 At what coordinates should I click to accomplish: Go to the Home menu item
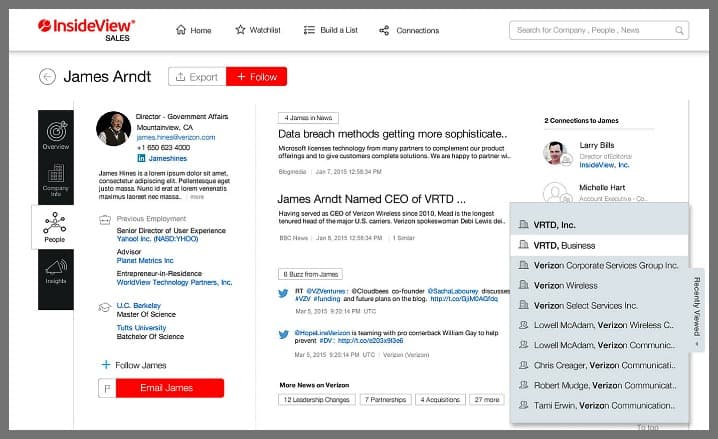(193, 30)
